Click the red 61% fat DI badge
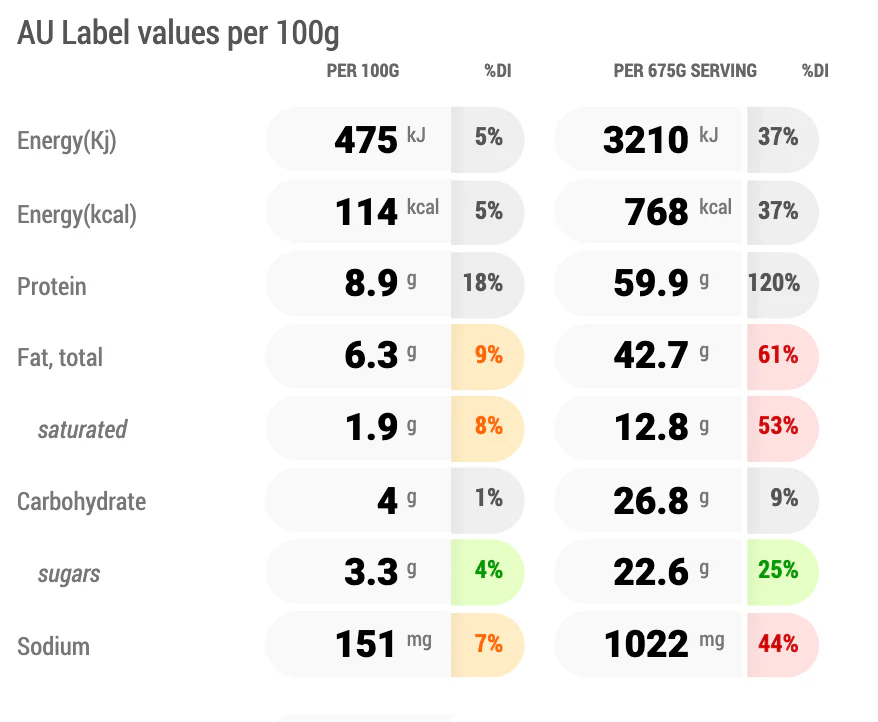The image size is (878, 722). click(782, 356)
